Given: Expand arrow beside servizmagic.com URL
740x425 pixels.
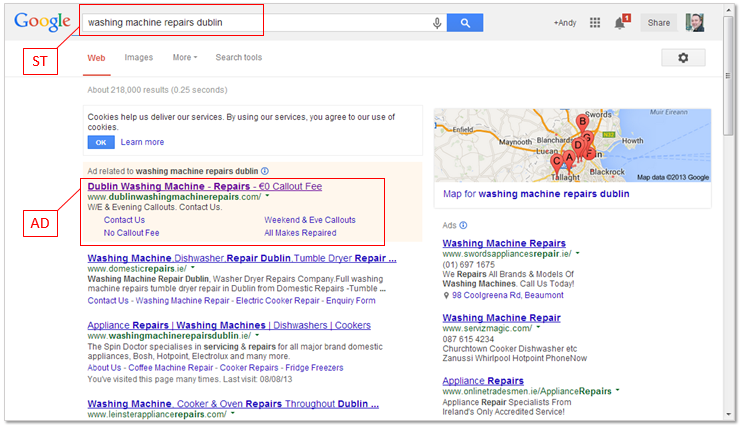Looking at the screenshot, I should [x=538, y=327].
